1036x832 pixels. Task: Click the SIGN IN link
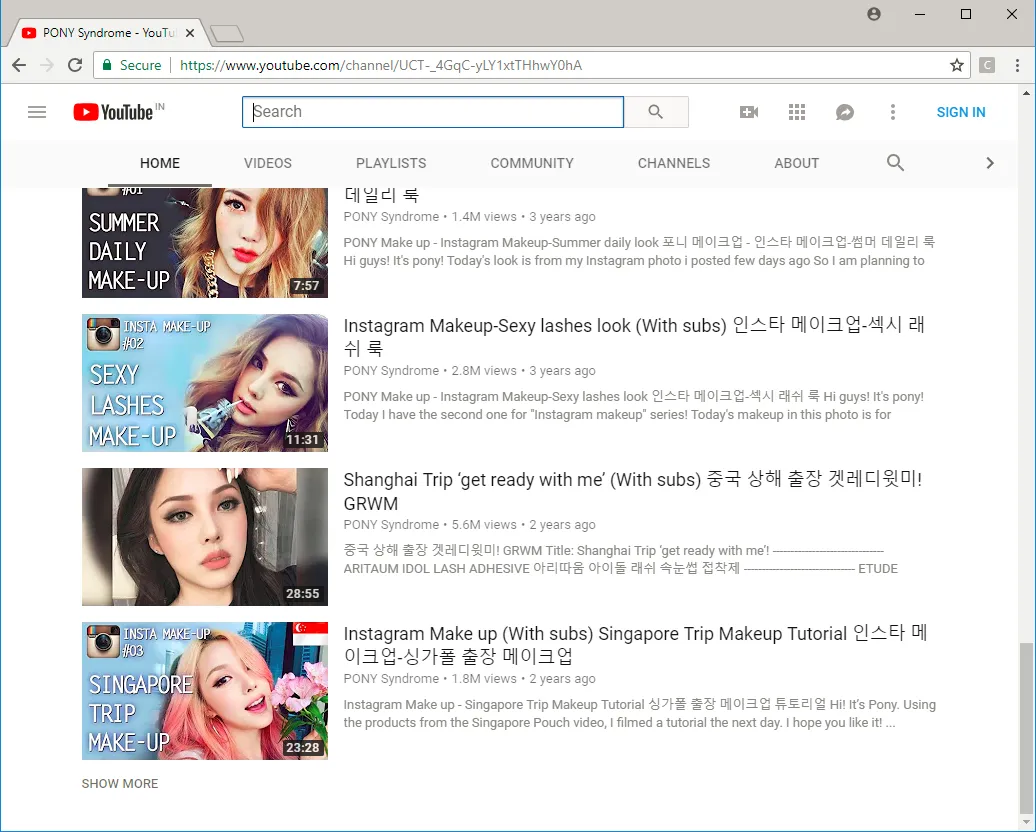coord(961,112)
